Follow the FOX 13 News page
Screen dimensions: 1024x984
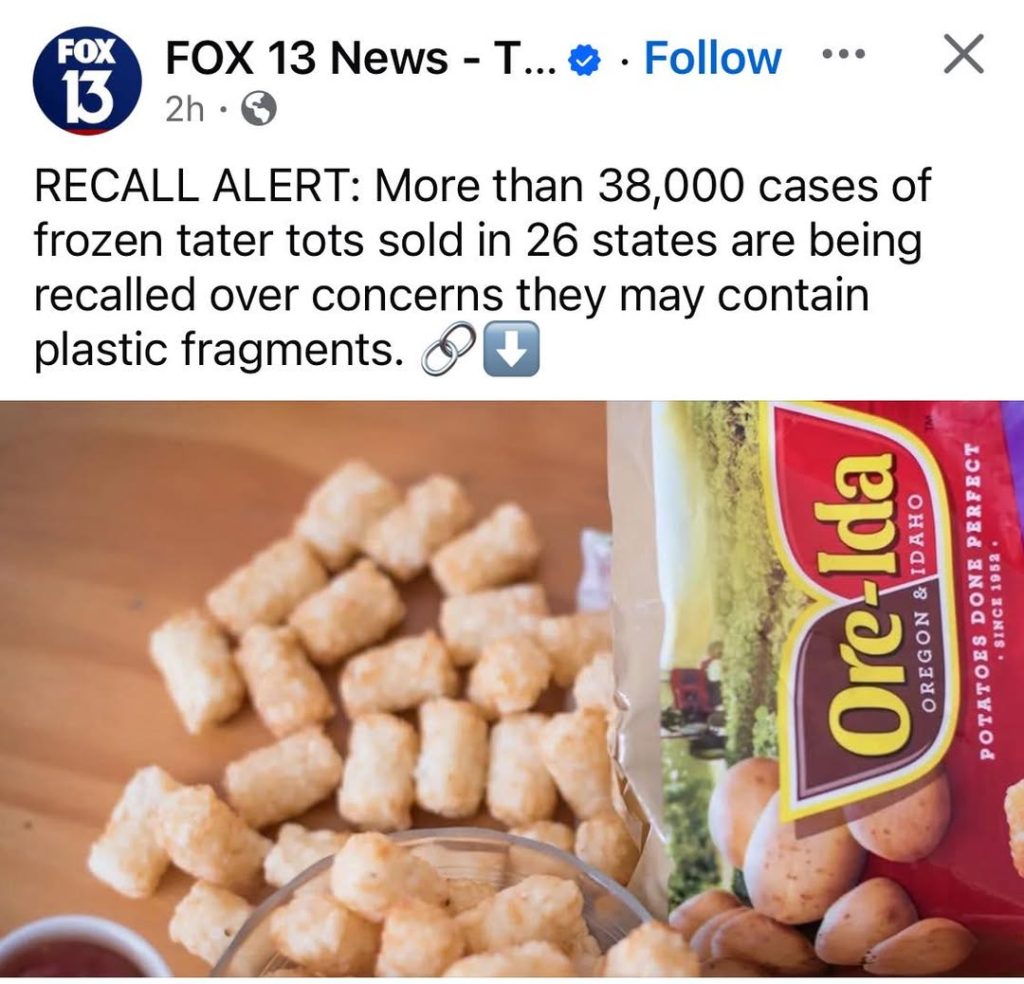[x=712, y=58]
